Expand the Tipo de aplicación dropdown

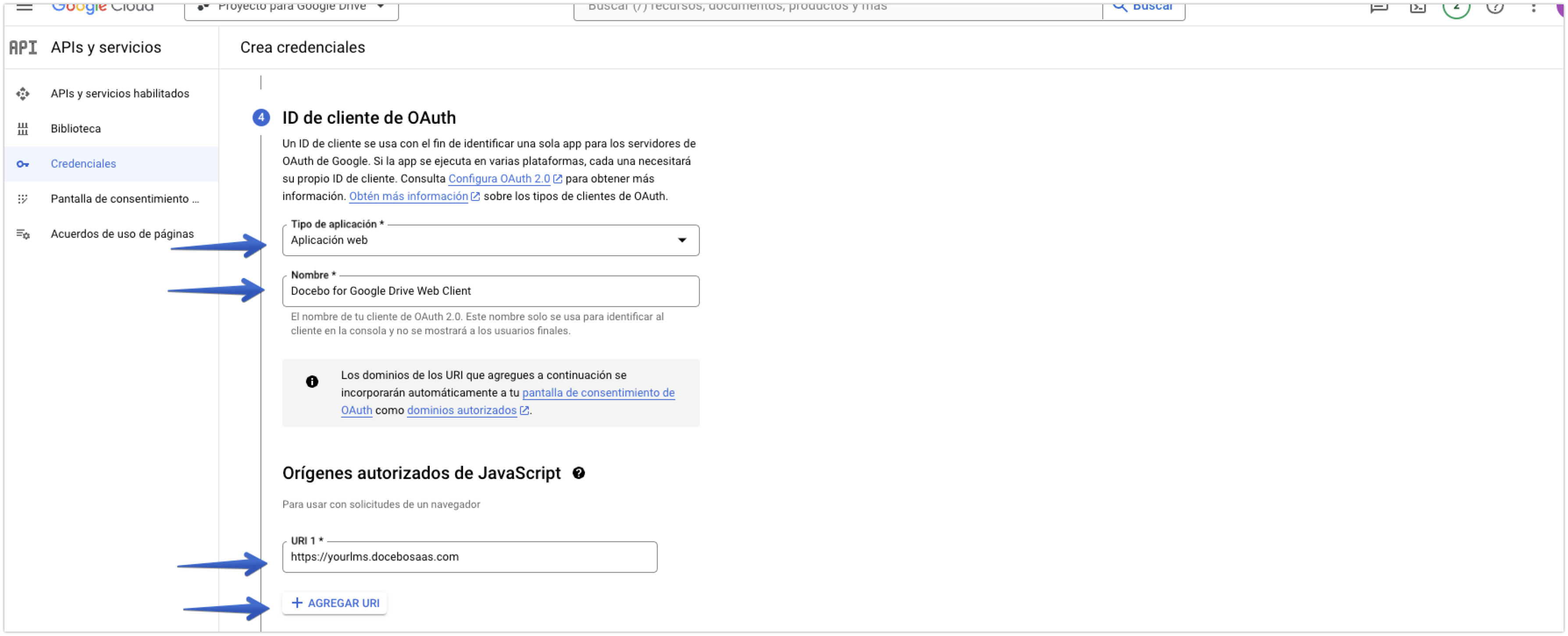click(491, 240)
